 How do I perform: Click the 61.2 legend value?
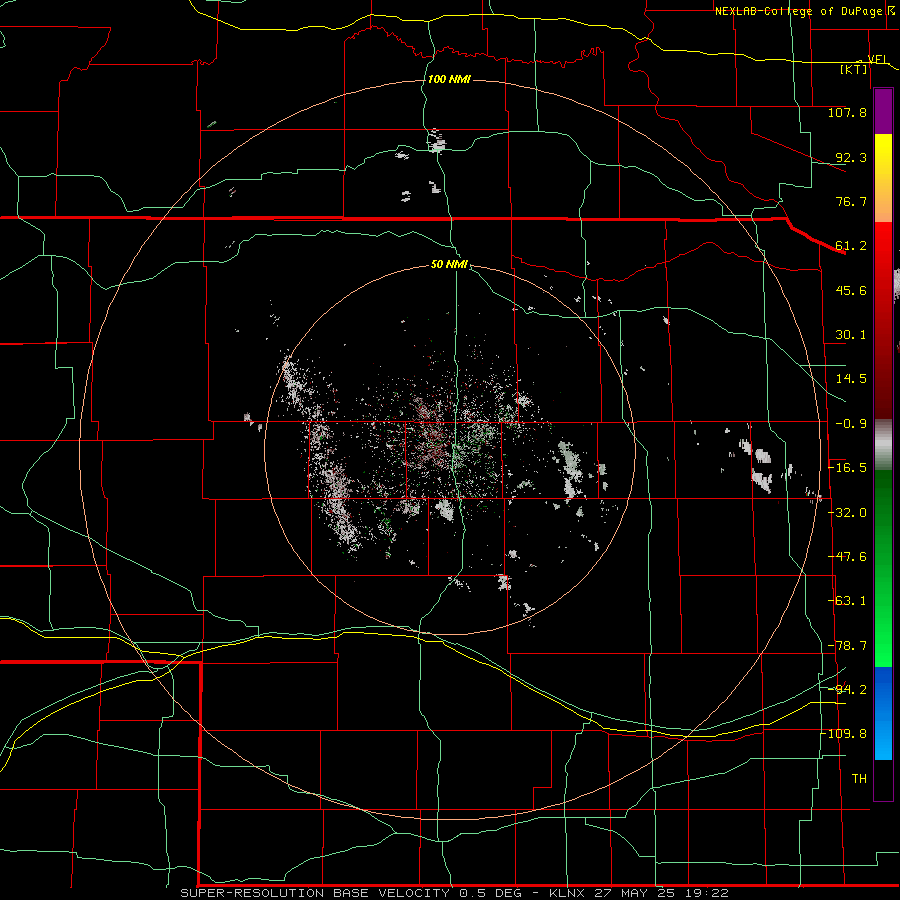pyautogui.click(x=851, y=246)
